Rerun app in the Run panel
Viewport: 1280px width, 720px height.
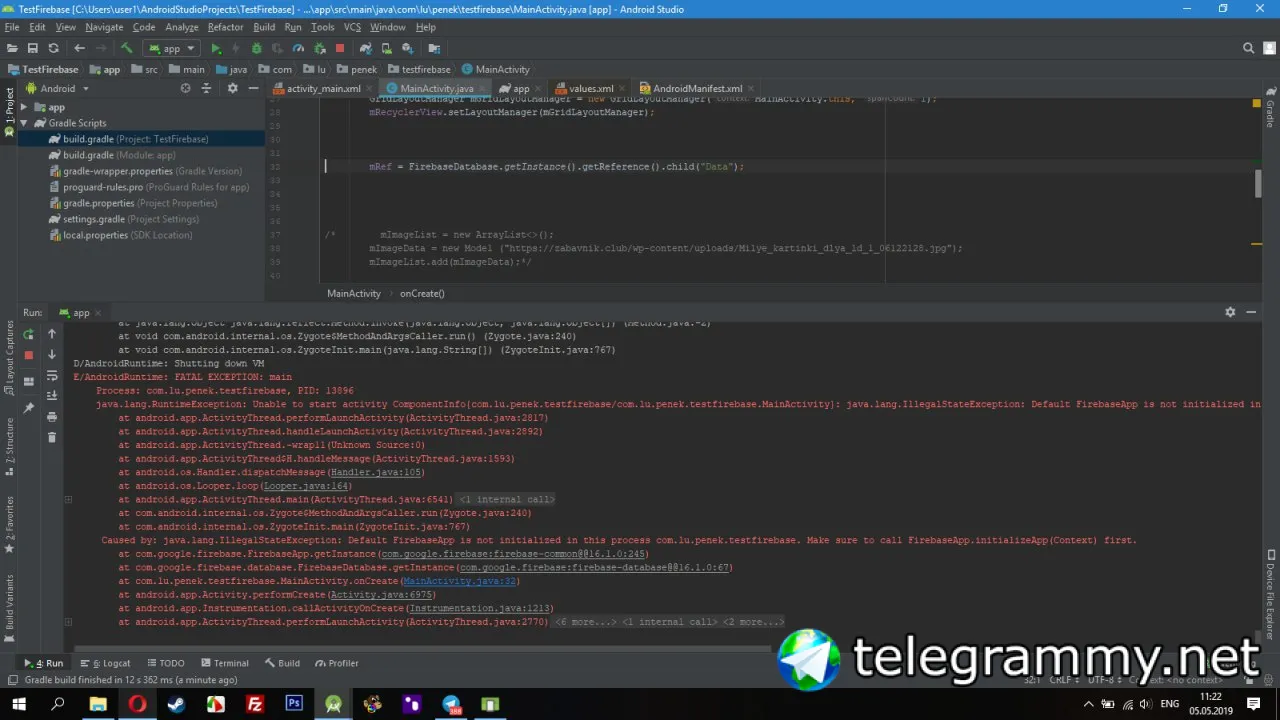tap(28, 335)
